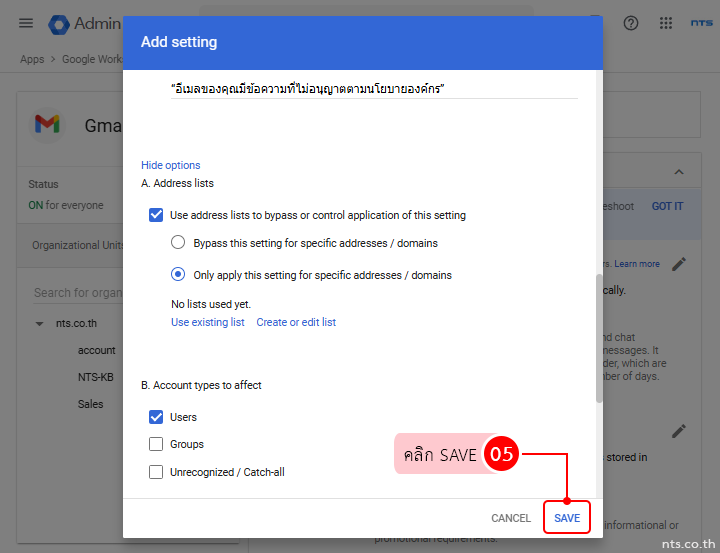
Task: Collapse the nts.co.th organization tree
Action: (39, 324)
